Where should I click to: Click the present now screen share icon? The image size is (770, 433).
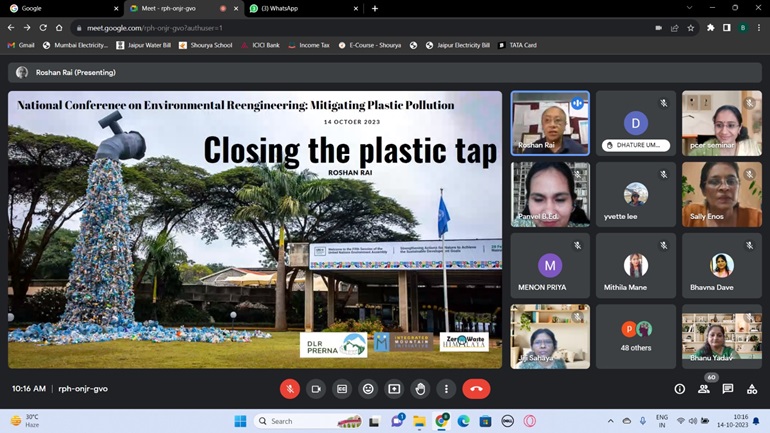pos(394,389)
